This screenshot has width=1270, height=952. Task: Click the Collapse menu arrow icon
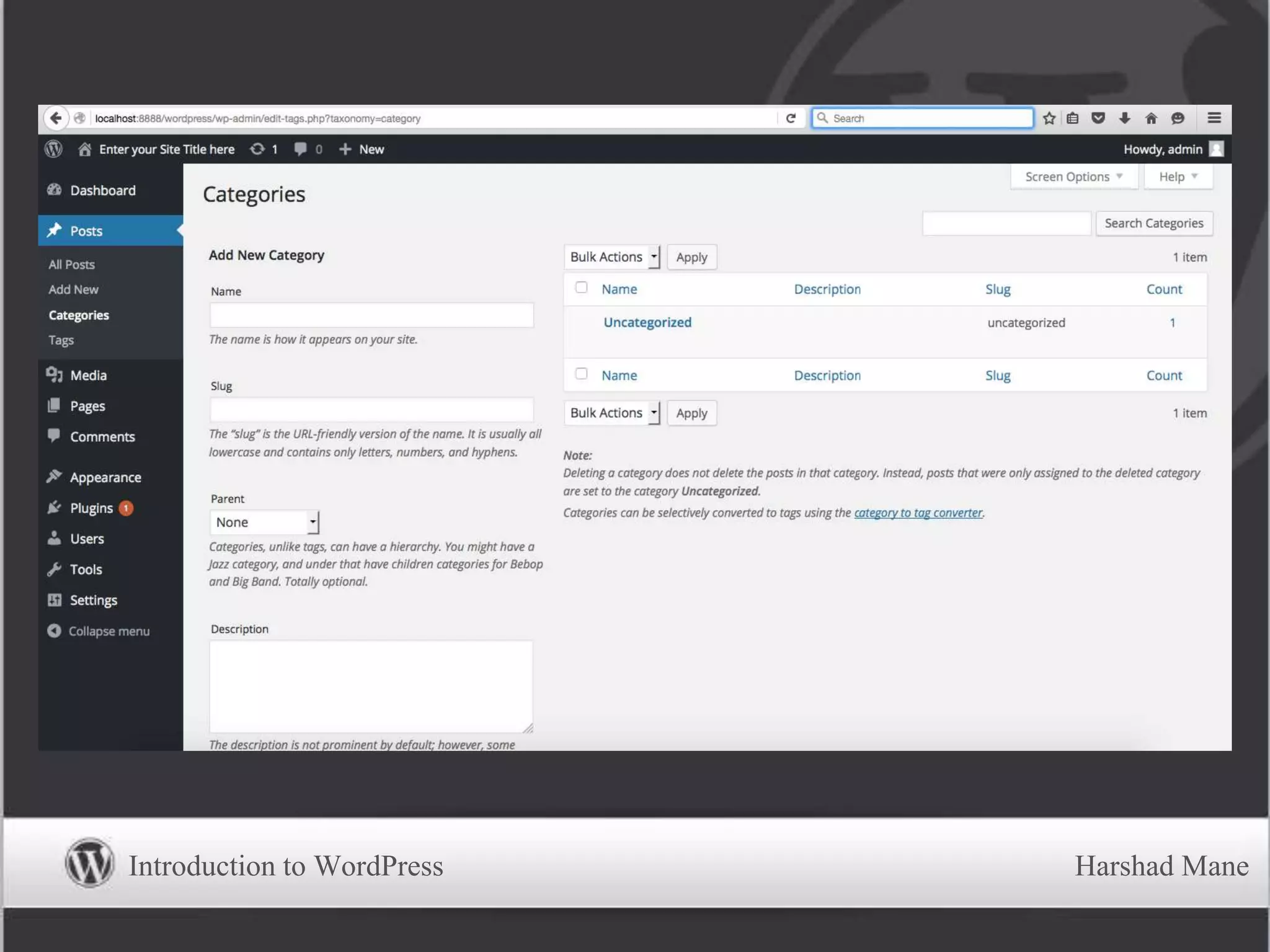(x=55, y=630)
